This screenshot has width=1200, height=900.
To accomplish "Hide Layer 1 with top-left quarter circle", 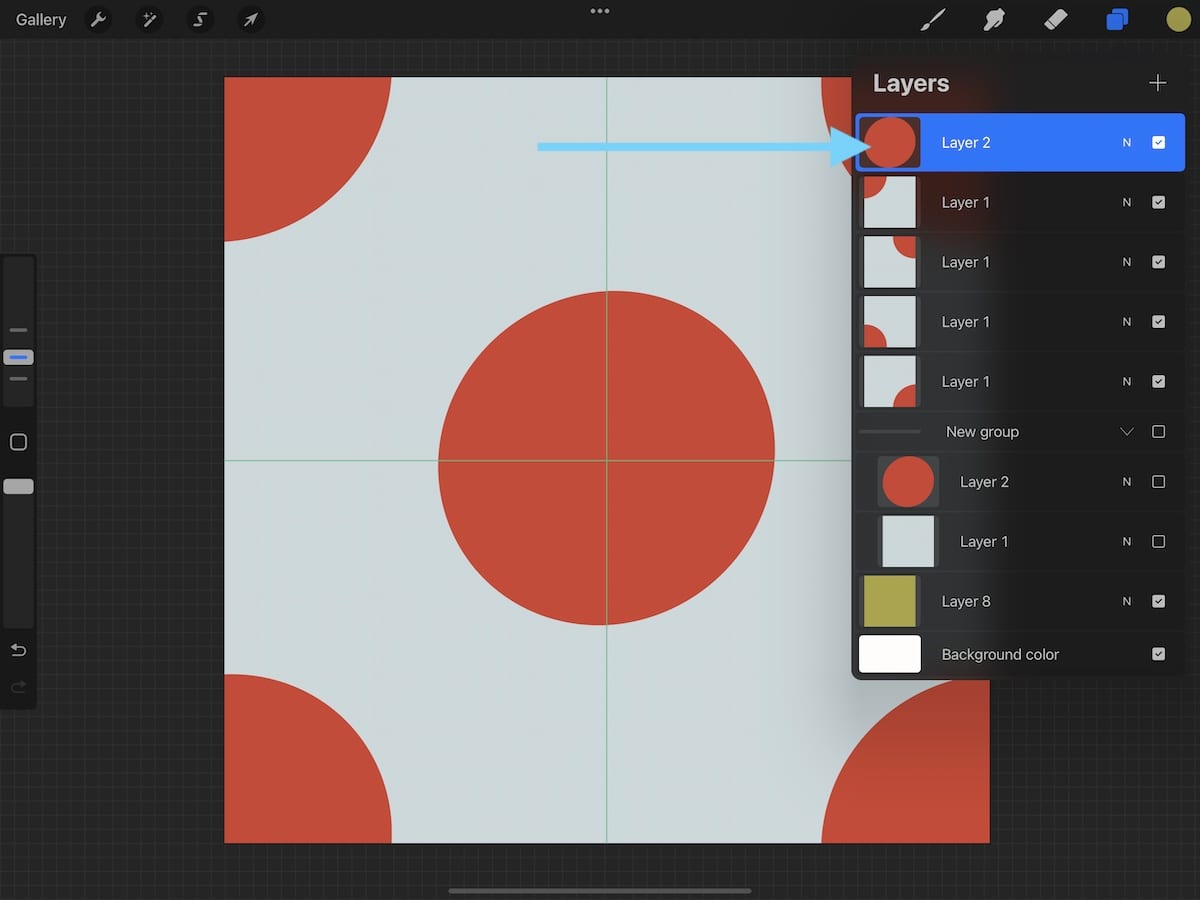I will (x=1158, y=202).
